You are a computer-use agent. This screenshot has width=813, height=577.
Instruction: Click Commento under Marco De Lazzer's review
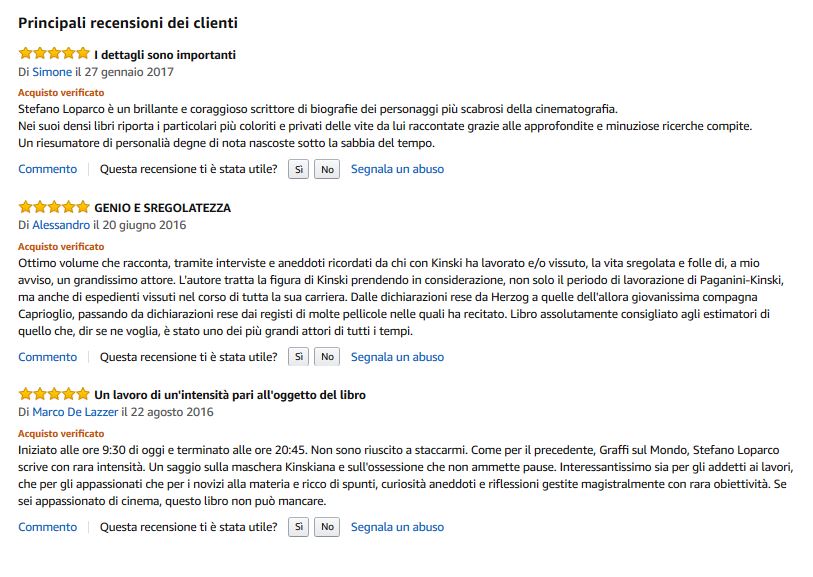click(x=47, y=527)
